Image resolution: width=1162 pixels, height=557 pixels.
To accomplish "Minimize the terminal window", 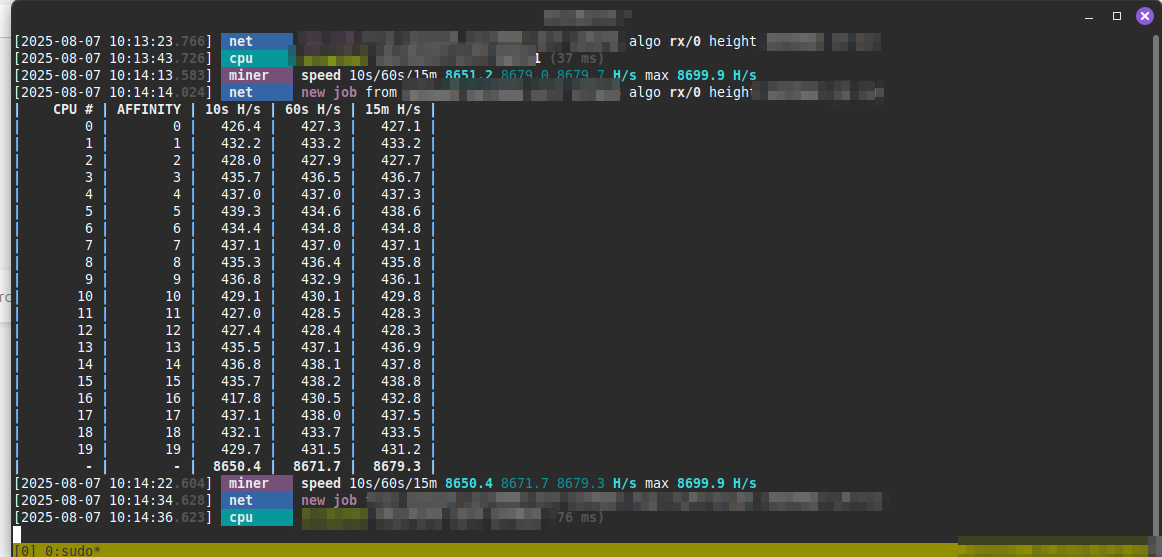I will 1089,16.
